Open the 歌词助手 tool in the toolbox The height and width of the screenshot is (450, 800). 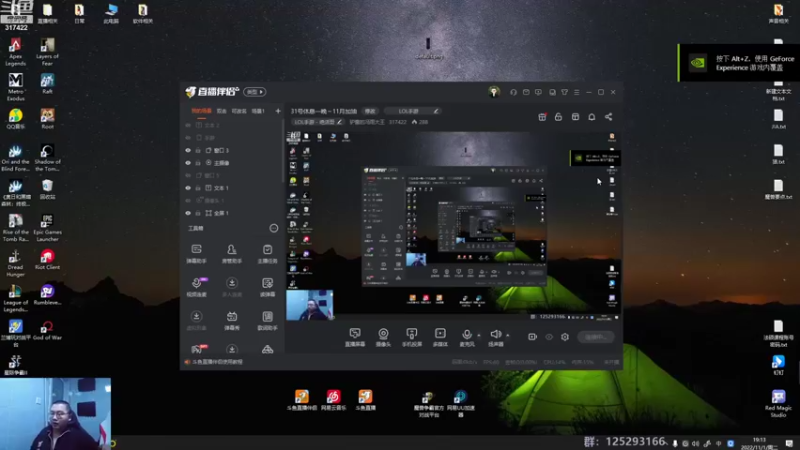pyautogui.click(x=267, y=321)
